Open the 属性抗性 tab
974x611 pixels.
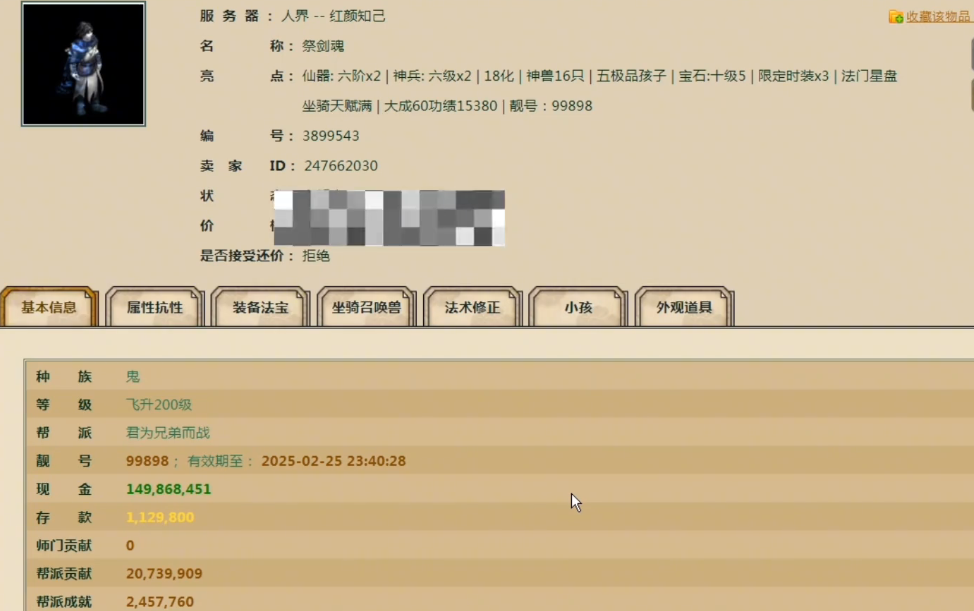click(x=155, y=308)
